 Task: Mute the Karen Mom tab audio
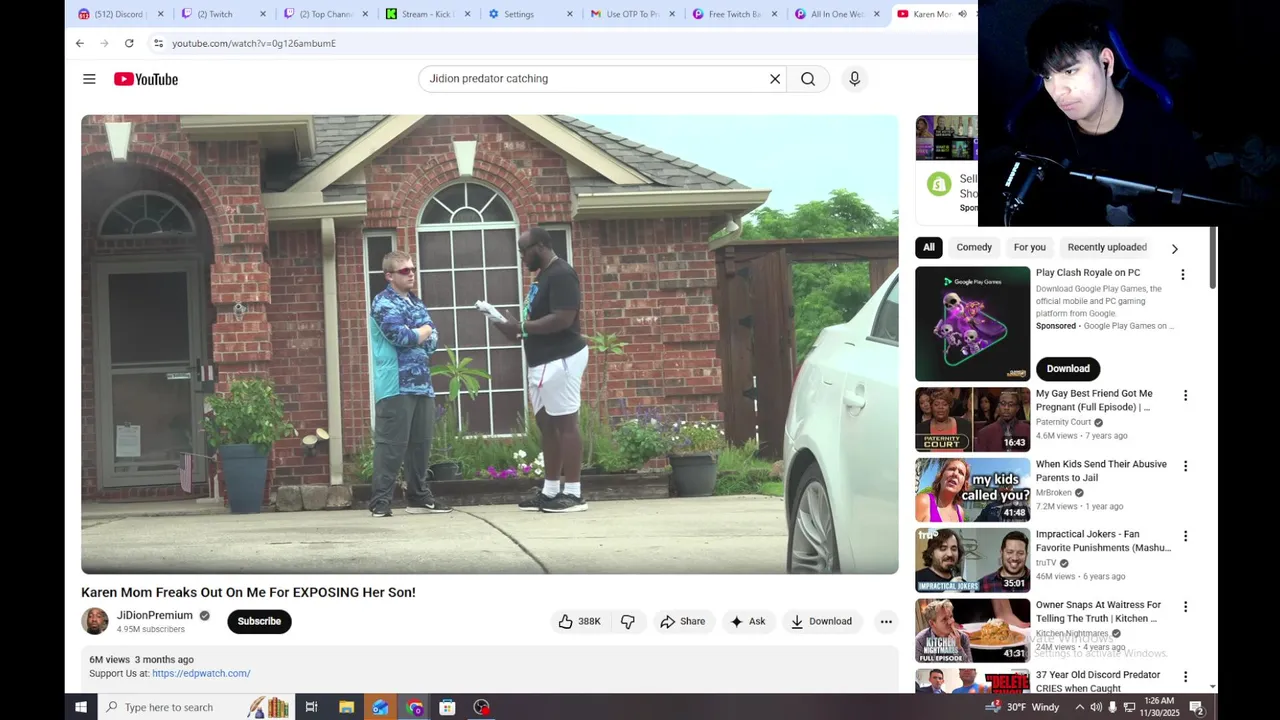click(962, 14)
